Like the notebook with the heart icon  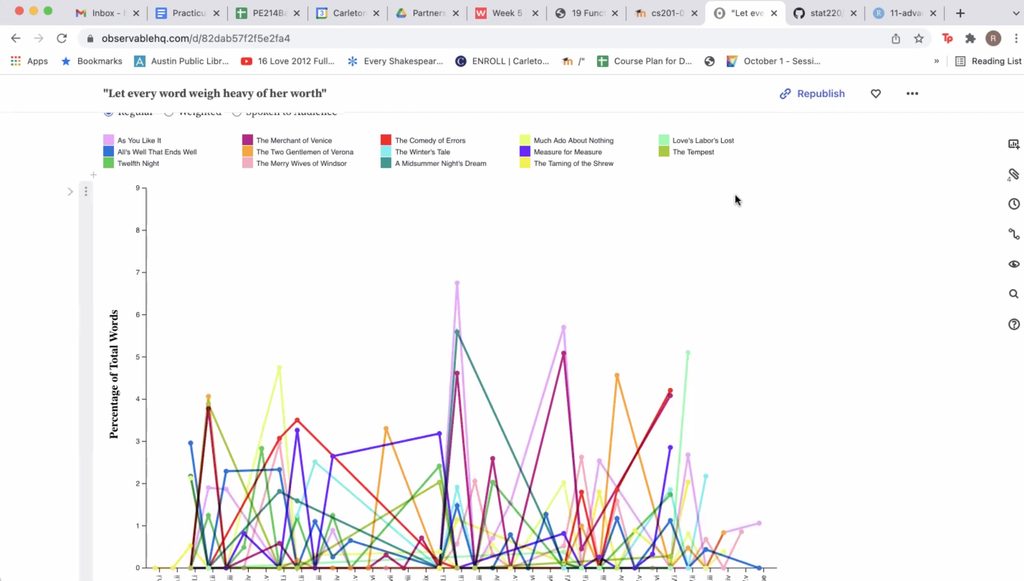(x=876, y=93)
